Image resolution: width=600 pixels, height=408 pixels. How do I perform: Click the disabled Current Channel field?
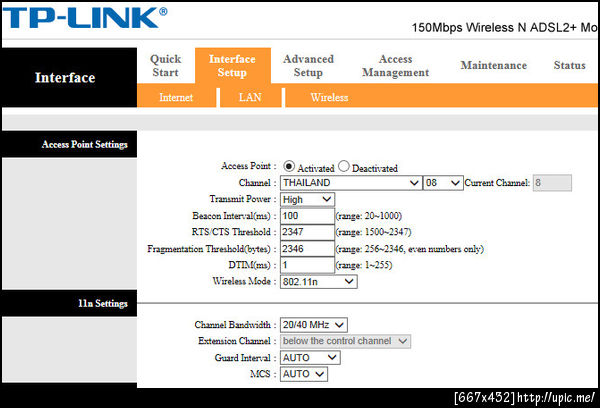[x=552, y=183]
